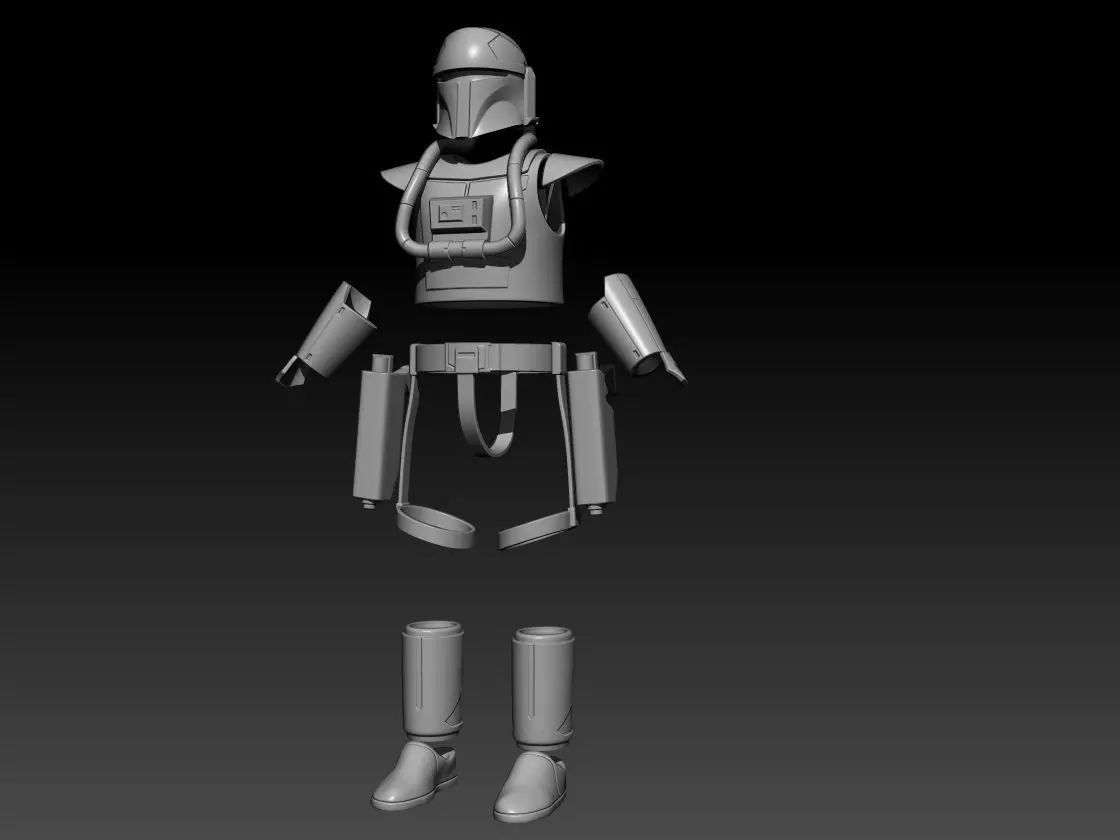1120x840 pixels.
Task: Select the shoe on the viewer's right
Action: pos(530,786)
